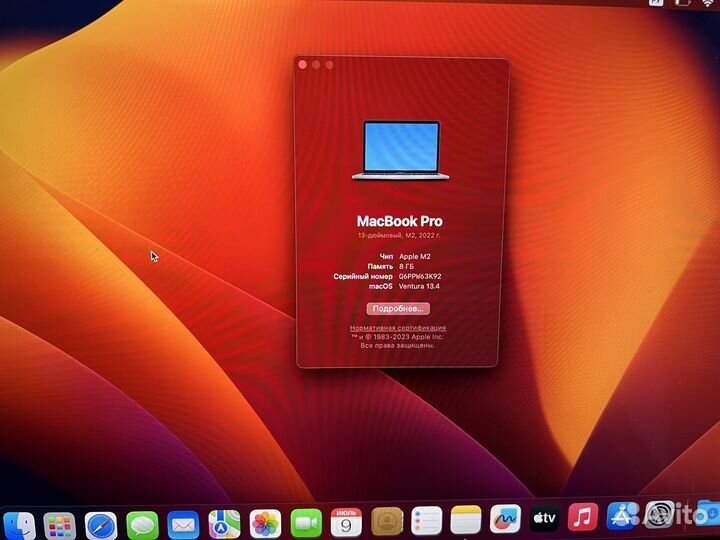Image resolution: width=720 pixels, height=540 pixels.
Task: Minimize the About This Mac window
Action: coord(316,65)
